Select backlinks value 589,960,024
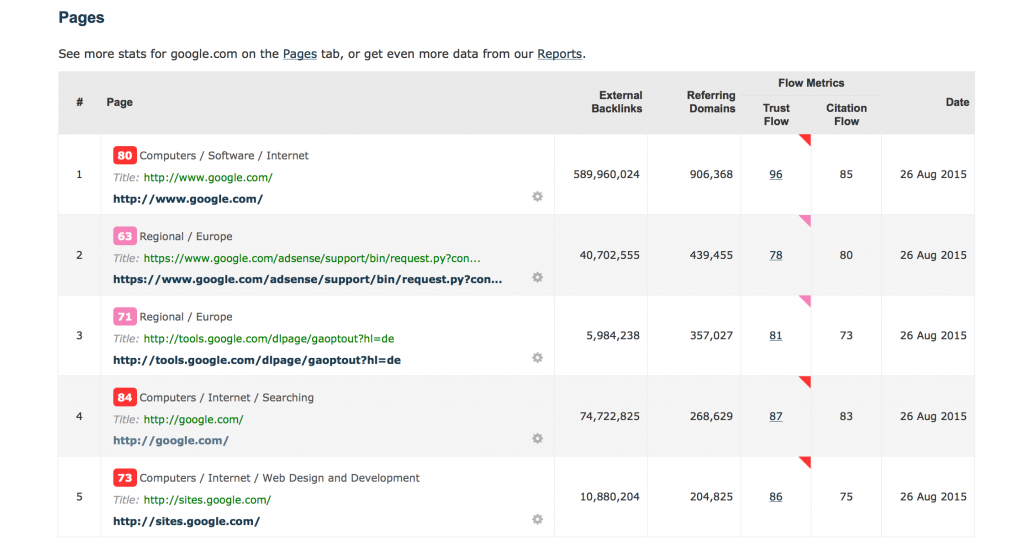The image size is (1024, 547). (x=607, y=174)
